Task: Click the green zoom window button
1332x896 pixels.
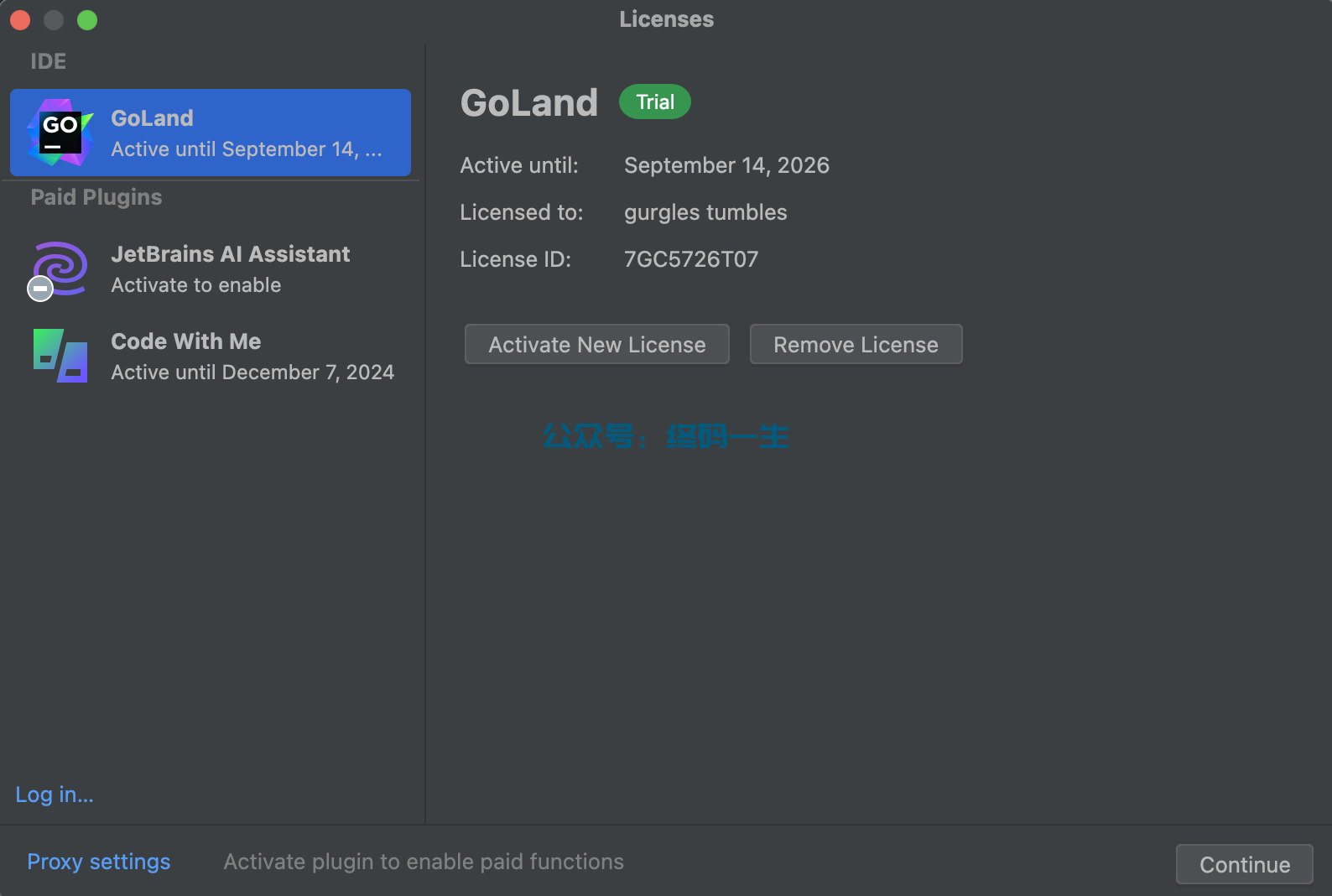Action: click(x=87, y=19)
